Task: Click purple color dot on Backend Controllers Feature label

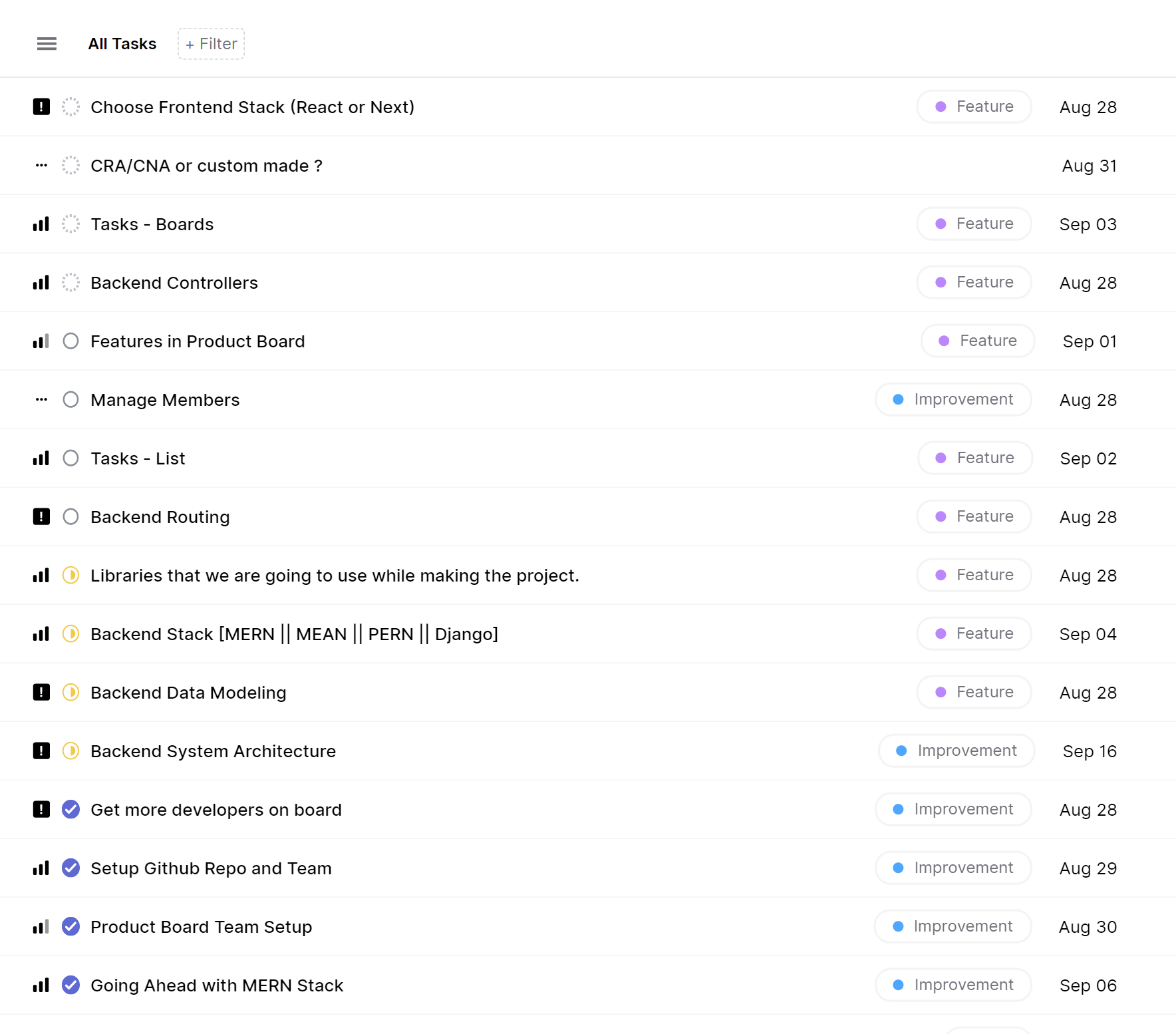Action: coord(941,282)
